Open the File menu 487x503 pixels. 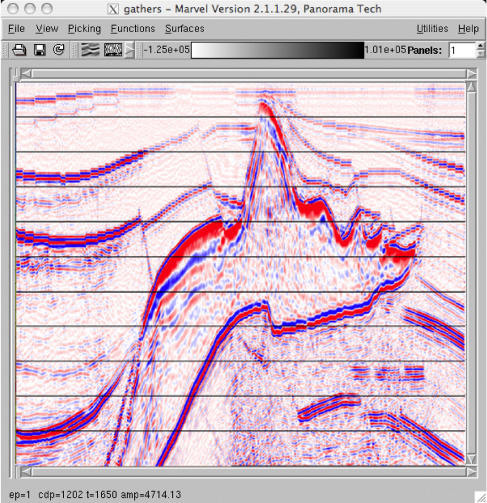[16, 29]
